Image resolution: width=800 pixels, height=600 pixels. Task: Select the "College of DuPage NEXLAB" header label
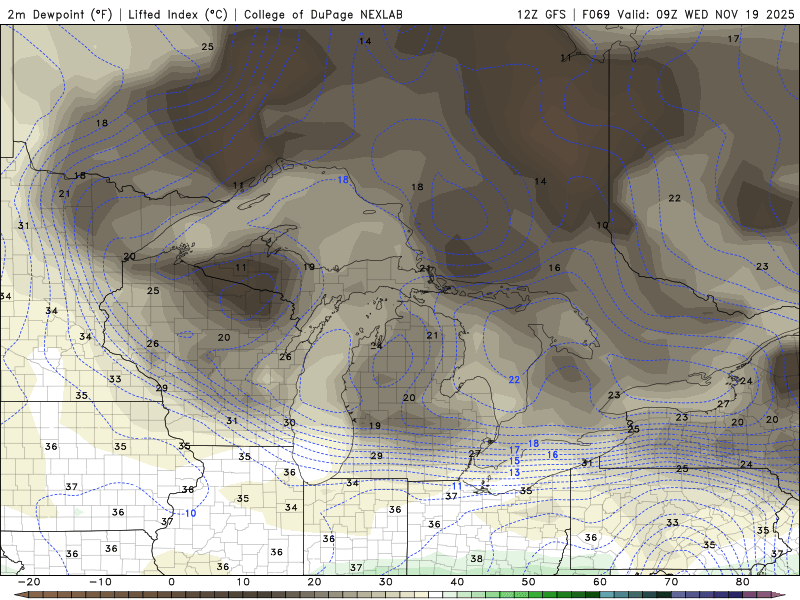(323, 14)
